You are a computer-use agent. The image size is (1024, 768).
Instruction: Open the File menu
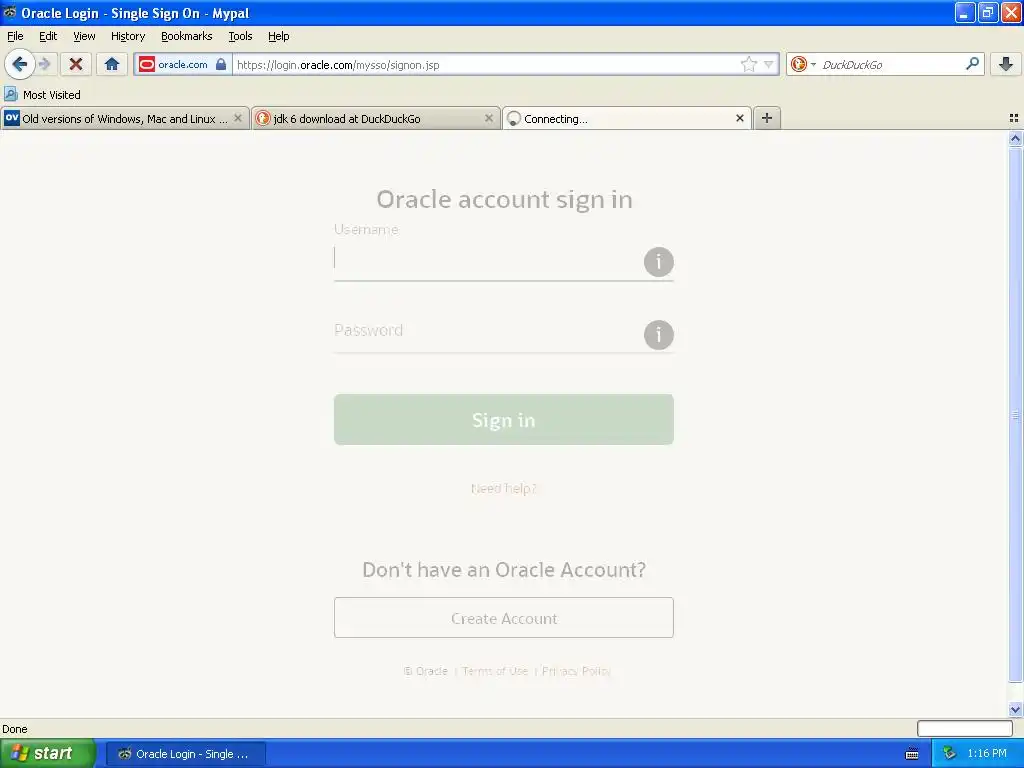tap(15, 36)
